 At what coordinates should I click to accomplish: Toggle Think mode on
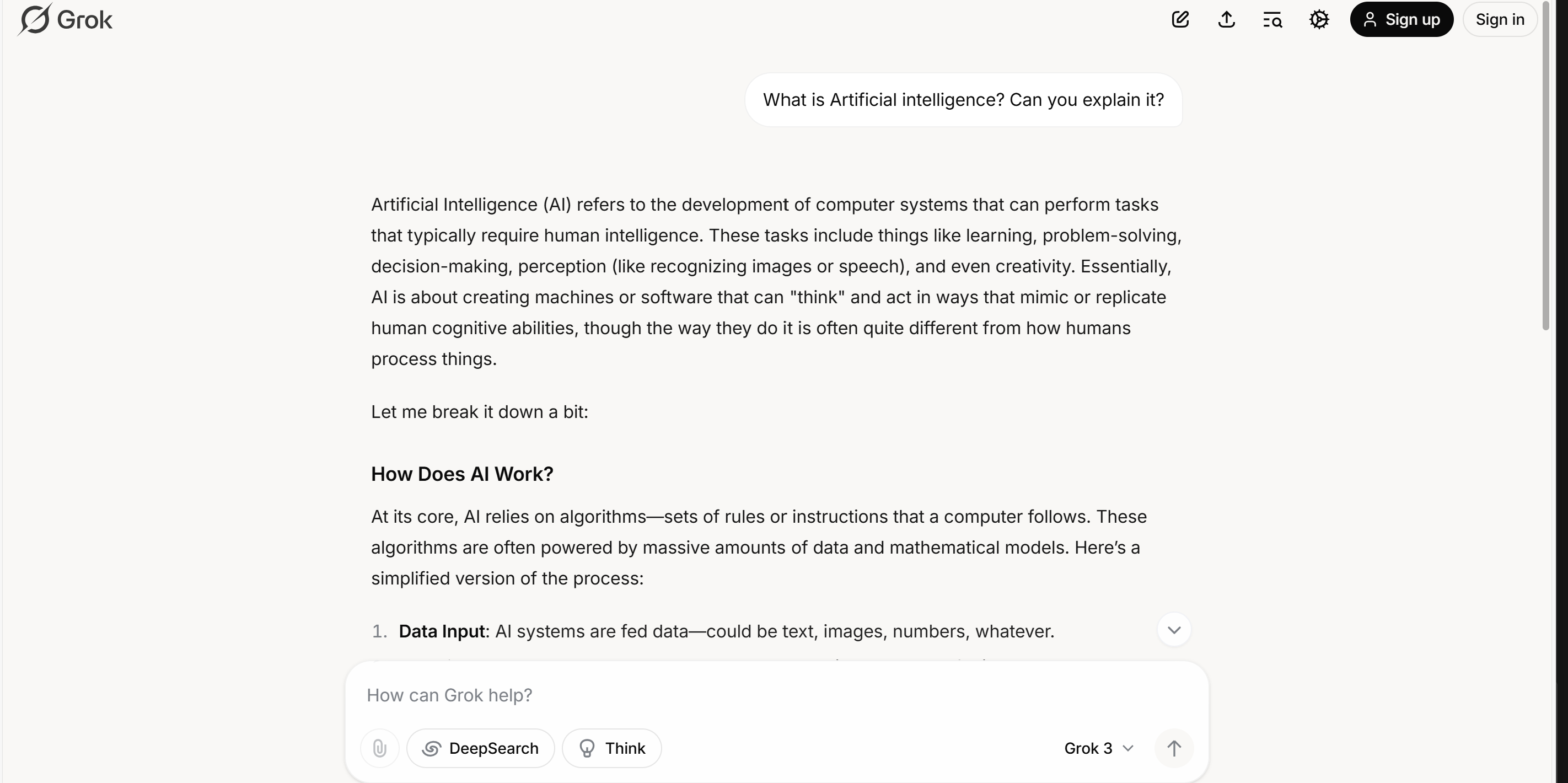click(612, 748)
